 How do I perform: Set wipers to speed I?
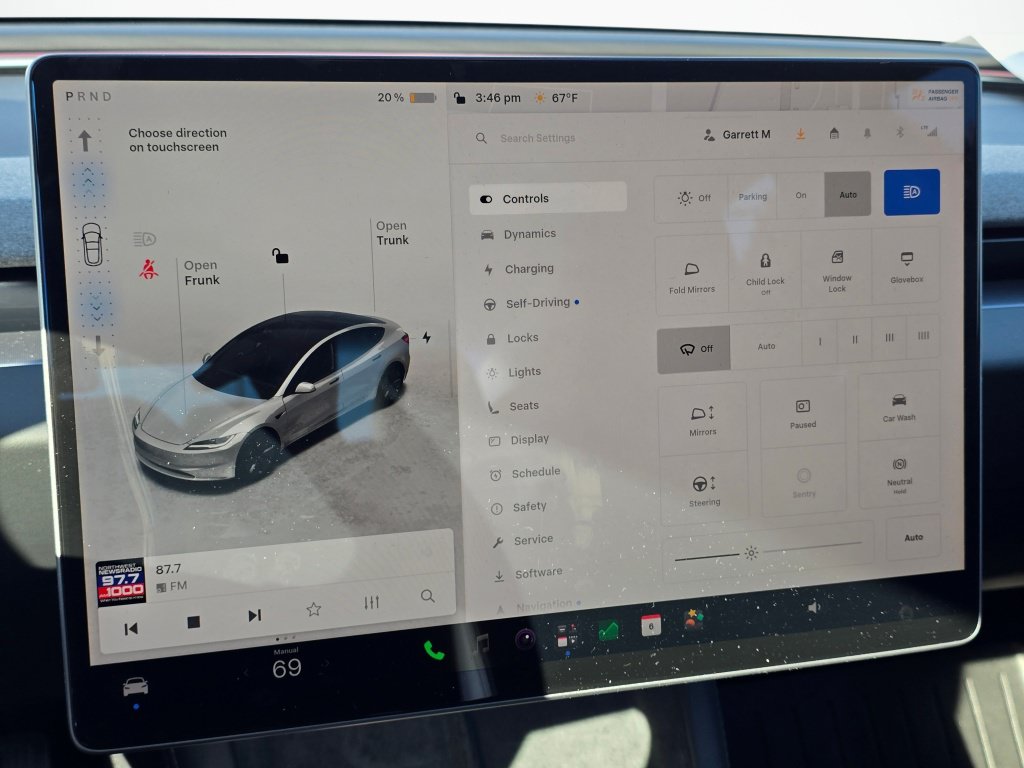pyautogui.click(x=820, y=342)
